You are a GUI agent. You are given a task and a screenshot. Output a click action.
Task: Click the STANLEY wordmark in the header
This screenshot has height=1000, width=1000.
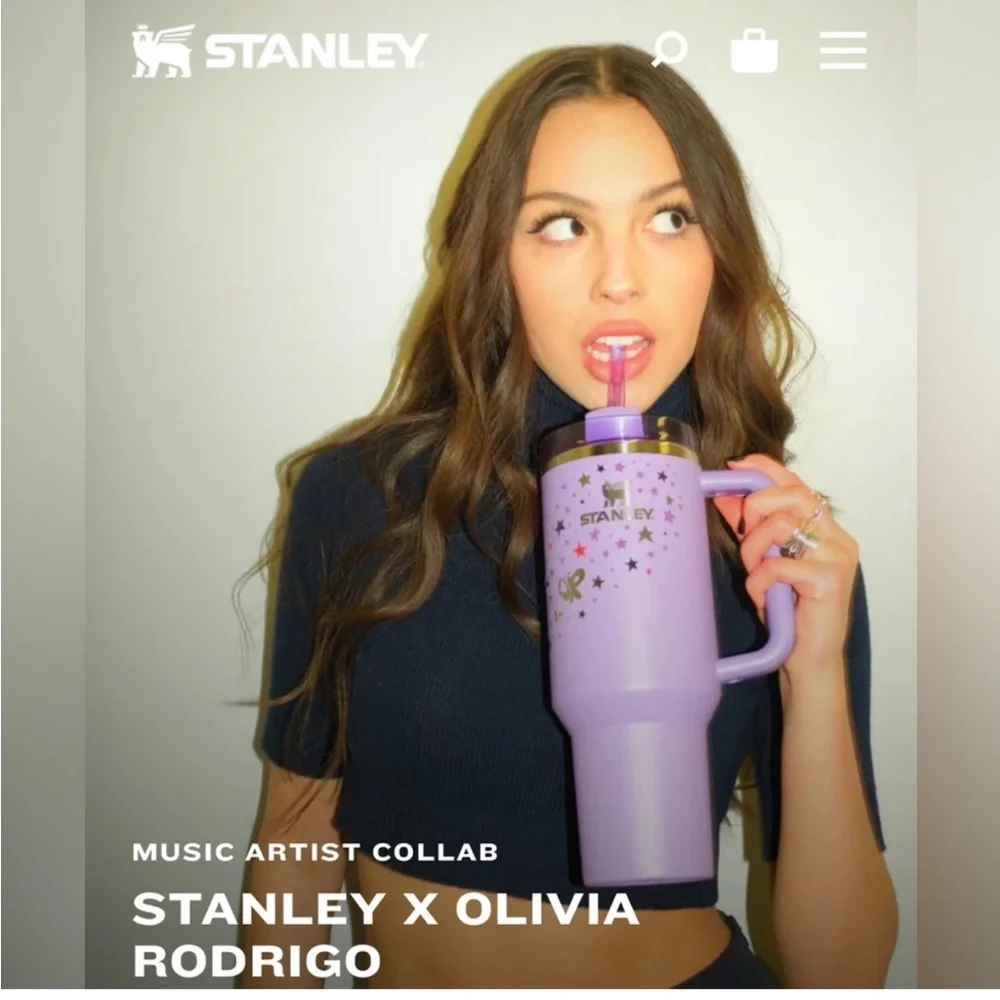coord(316,50)
